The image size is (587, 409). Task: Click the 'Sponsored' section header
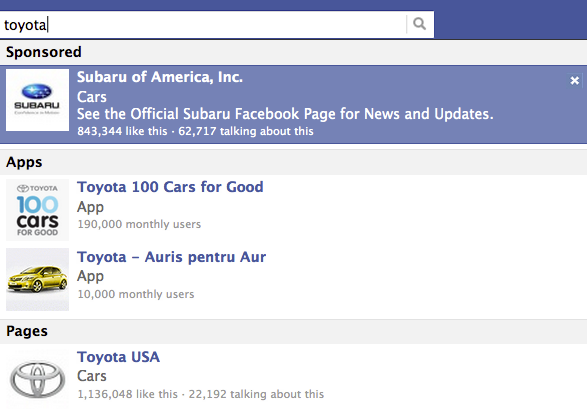(x=44, y=52)
